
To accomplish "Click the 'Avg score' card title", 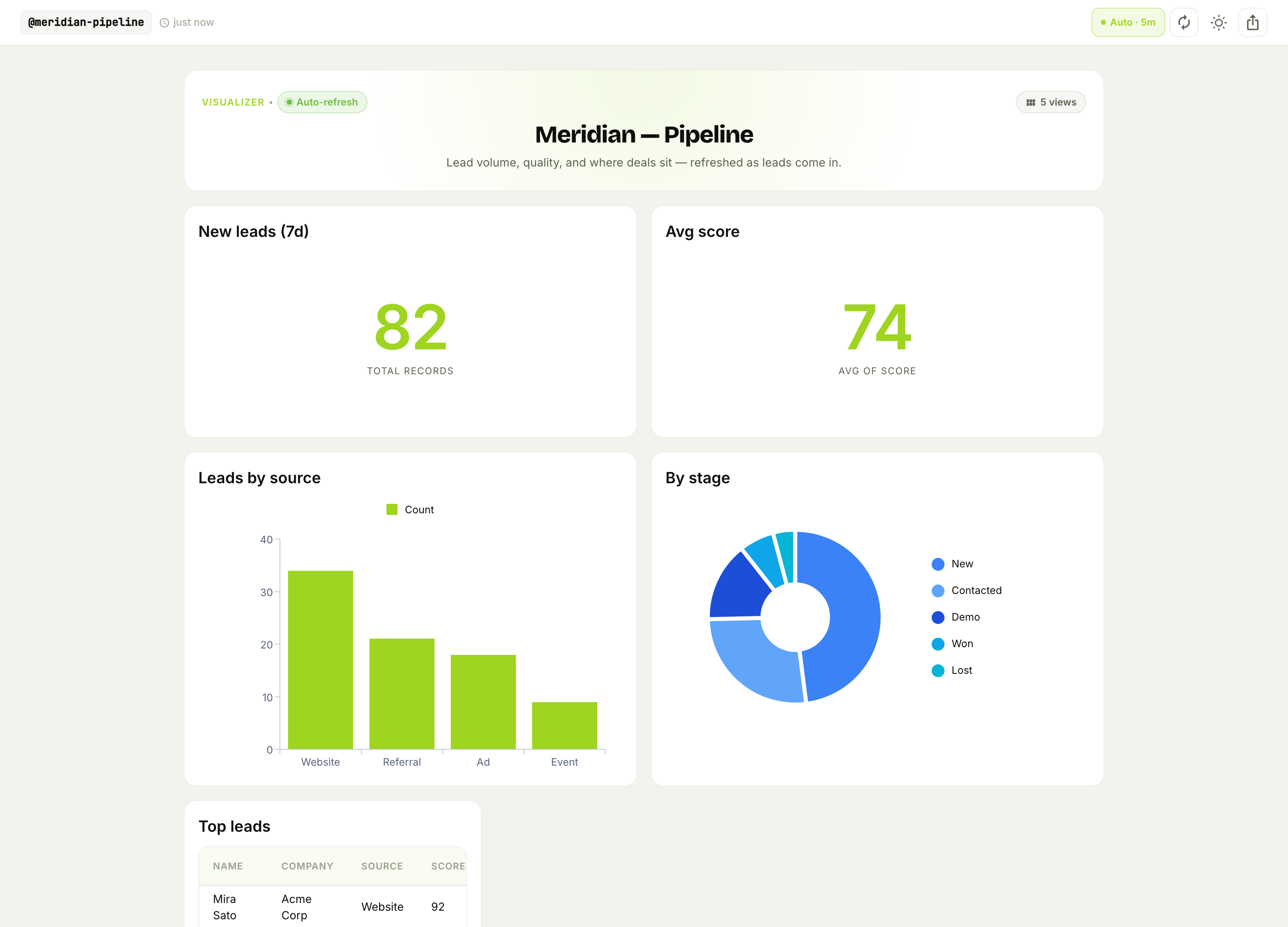I will click(x=702, y=232).
